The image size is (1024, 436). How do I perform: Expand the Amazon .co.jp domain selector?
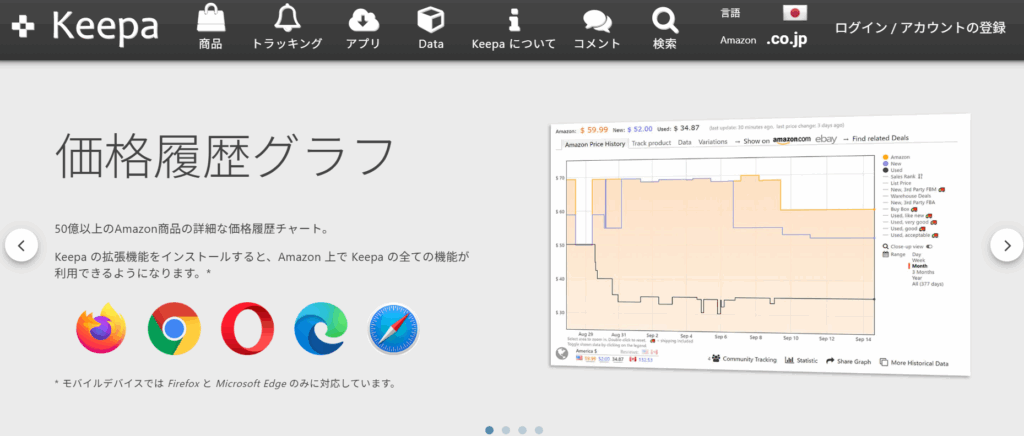coord(786,40)
